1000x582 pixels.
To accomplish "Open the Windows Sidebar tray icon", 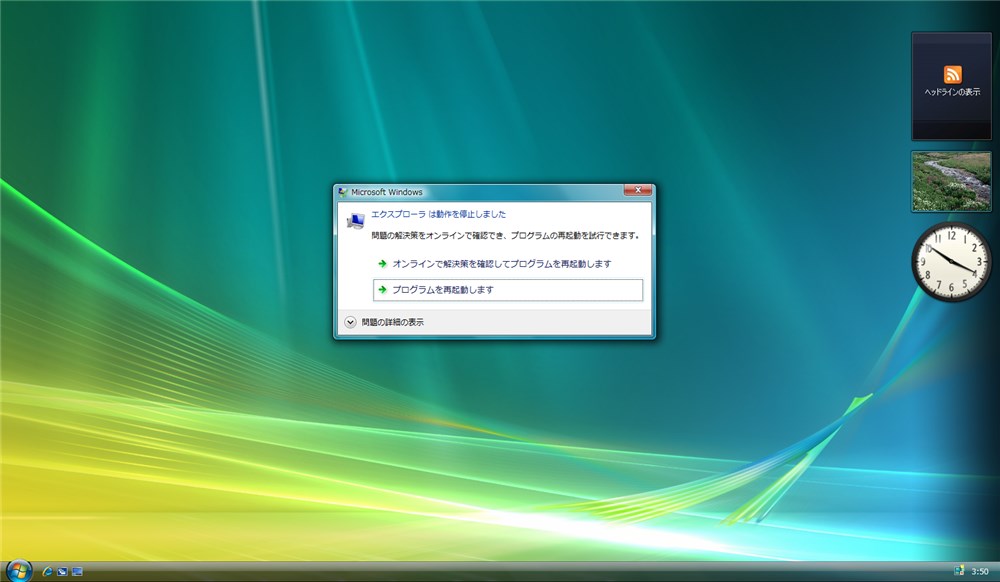I will 959,571.
